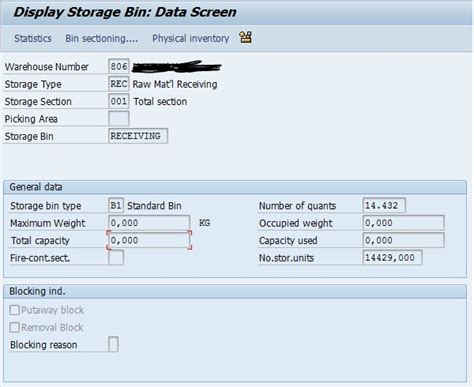Open the Statistics function
Screen dimensions: 474x387
[33, 39]
